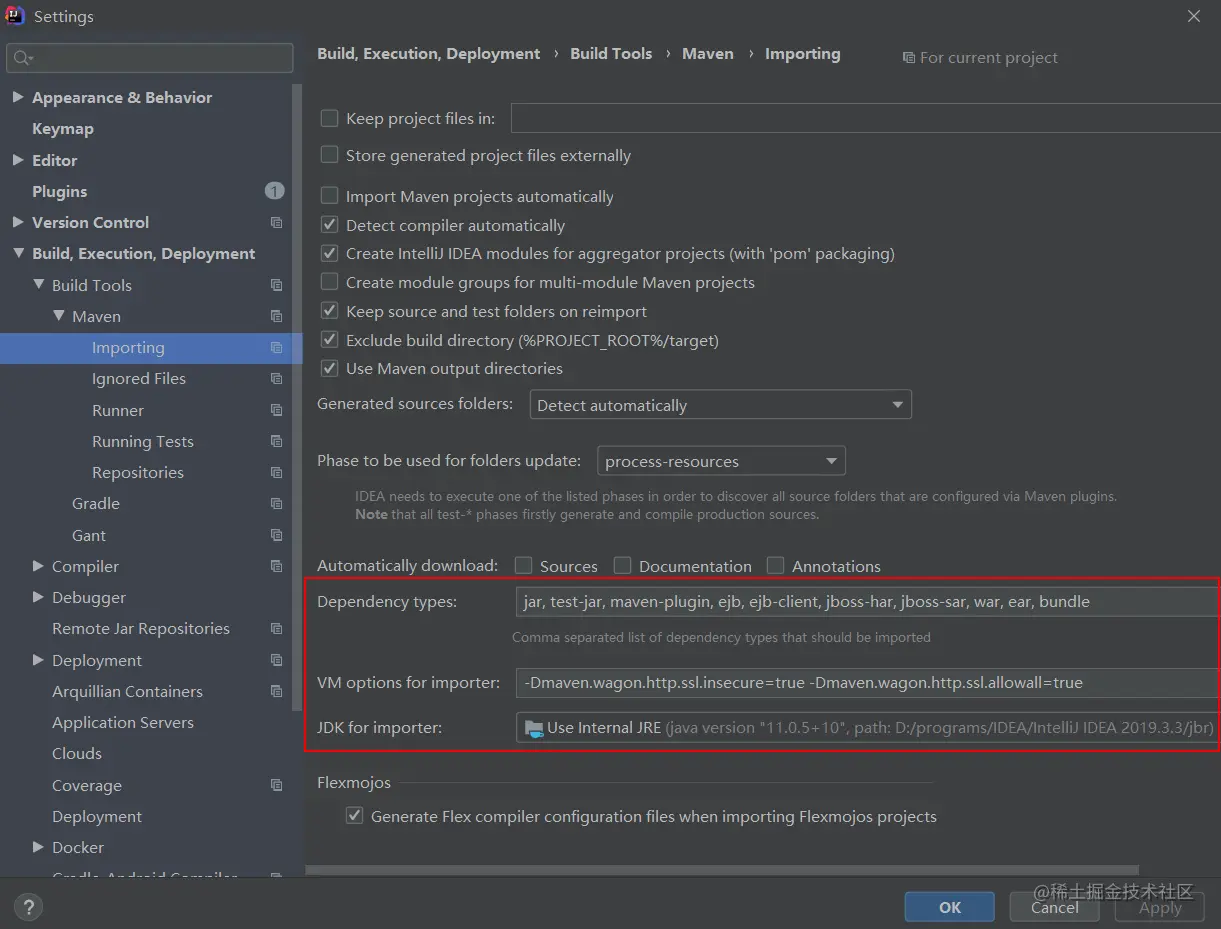Image resolution: width=1221 pixels, height=929 pixels.
Task: Expand the Editor section
Action: pyautogui.click(x=18, y=160)
